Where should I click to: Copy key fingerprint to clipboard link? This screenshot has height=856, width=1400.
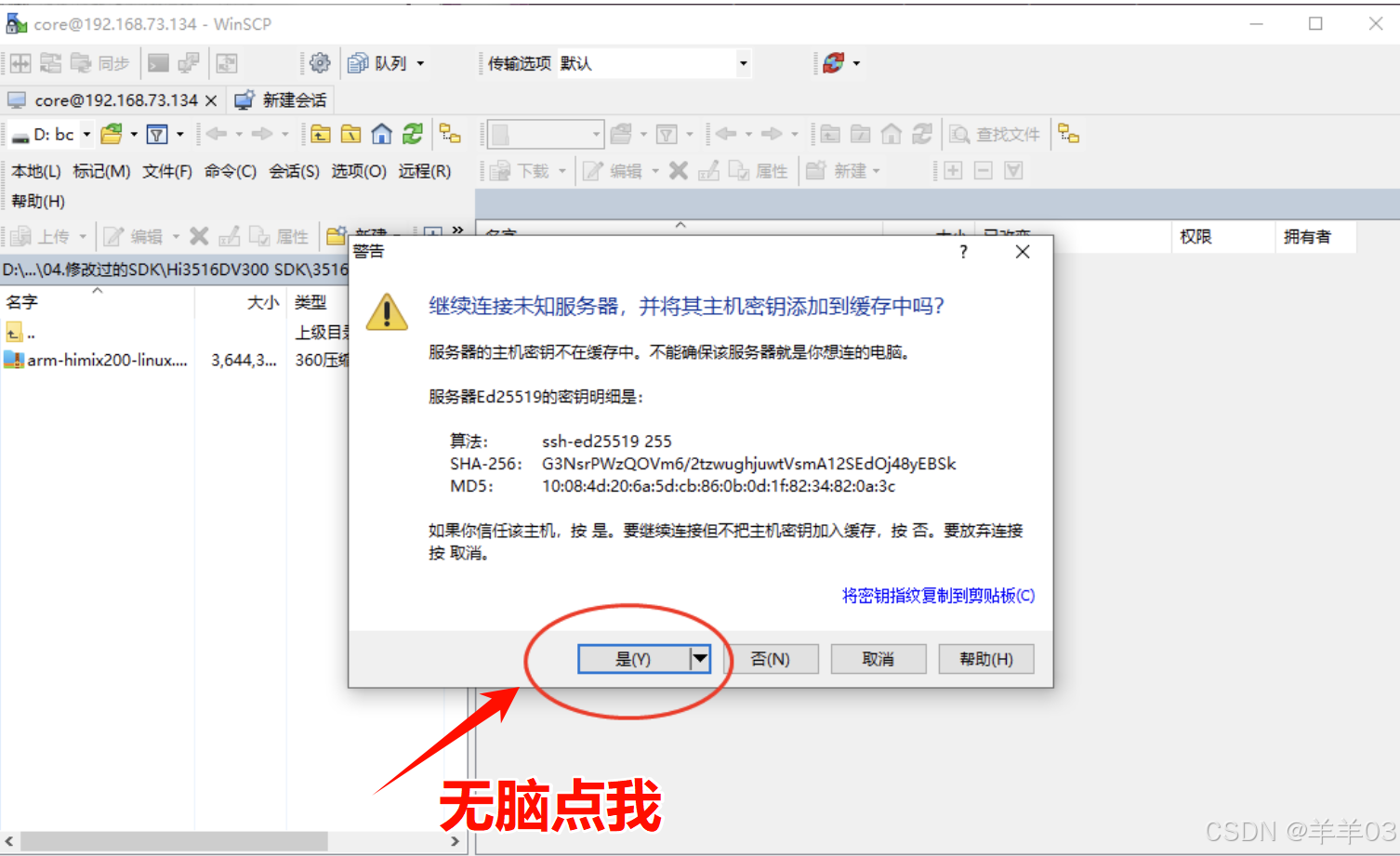pyautogui.click(x=938, y=596)
